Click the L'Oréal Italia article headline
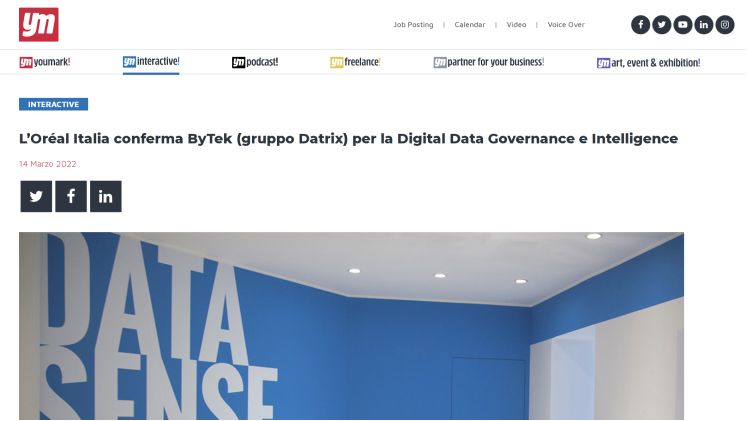This screenshot has width=747, height=421. tap(348, 139)
